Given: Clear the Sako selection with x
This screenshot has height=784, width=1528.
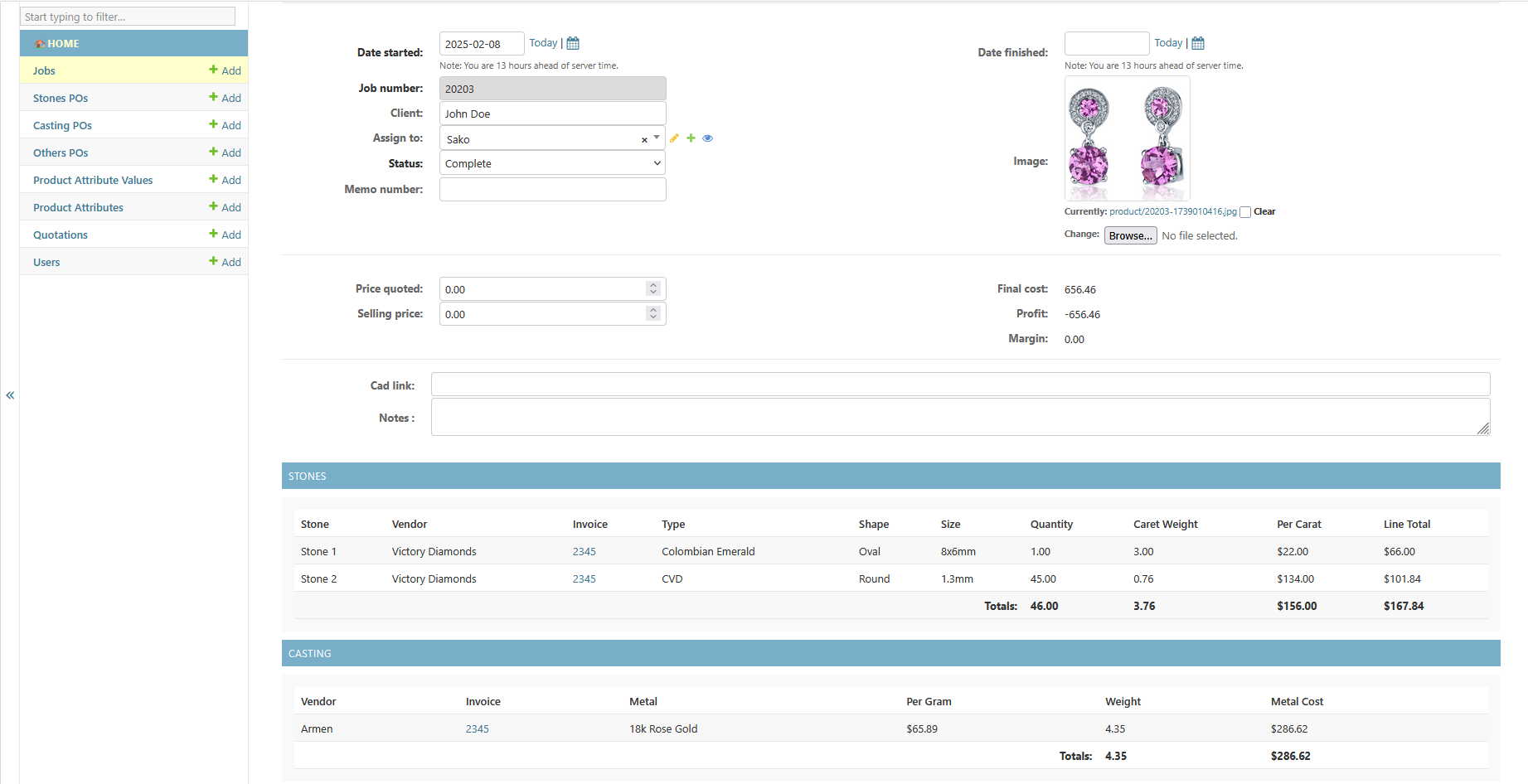Looking at the screenshot, I should click(x=644, y=140).
